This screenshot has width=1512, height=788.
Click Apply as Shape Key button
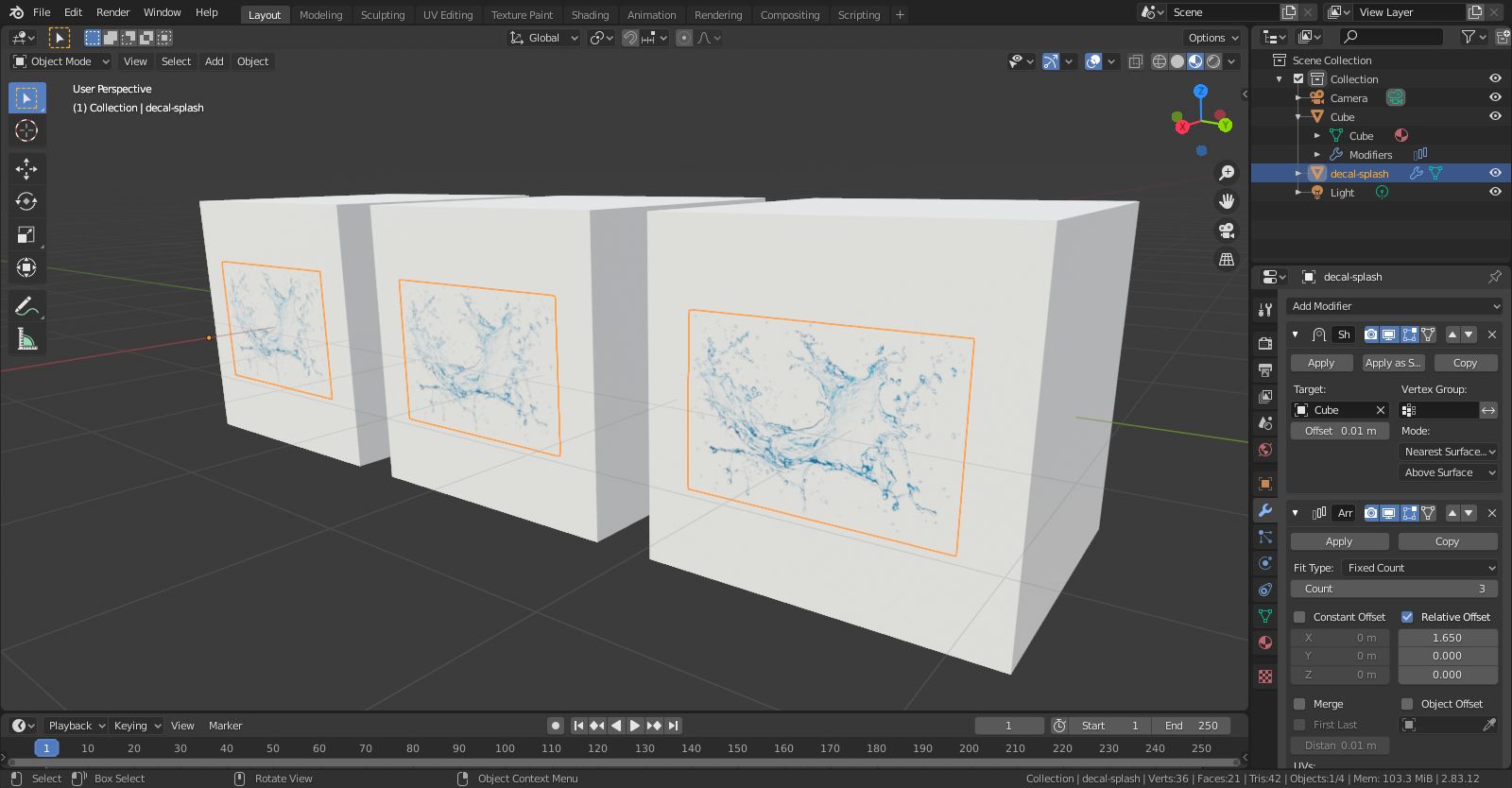tap(1393, 363)
